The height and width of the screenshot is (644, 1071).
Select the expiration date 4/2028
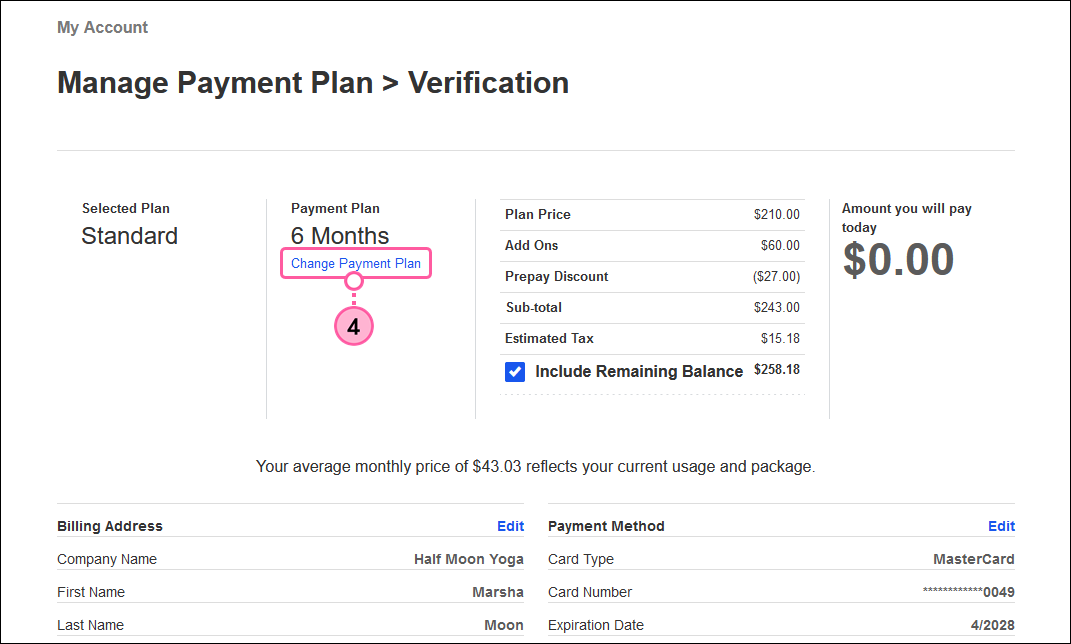point(992,625)
